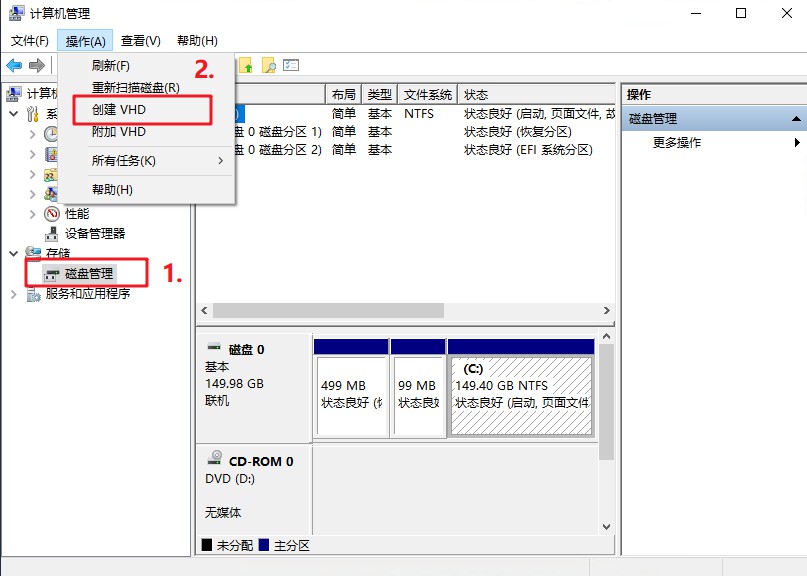Image resolution: width=807 pixels, height=576 pixels.
Task: Select 磁盘管理 in the tree
Action: coord(89,274)
